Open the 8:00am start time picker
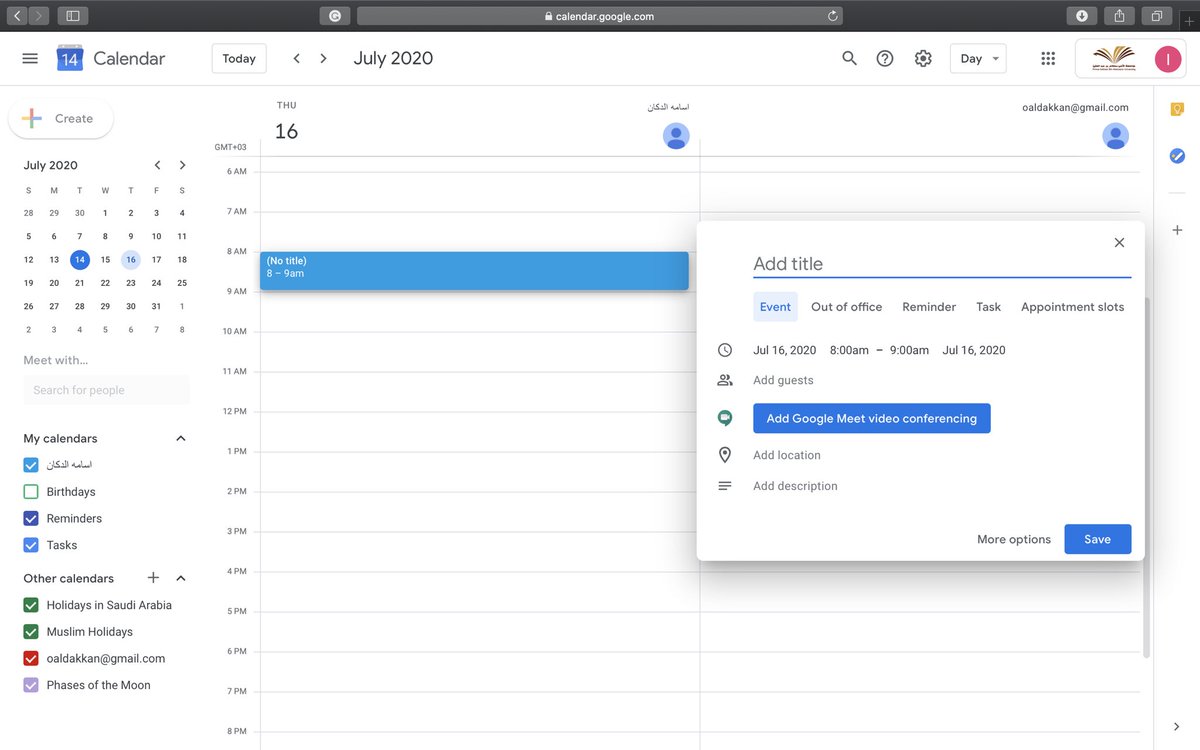 coord(849,350)
